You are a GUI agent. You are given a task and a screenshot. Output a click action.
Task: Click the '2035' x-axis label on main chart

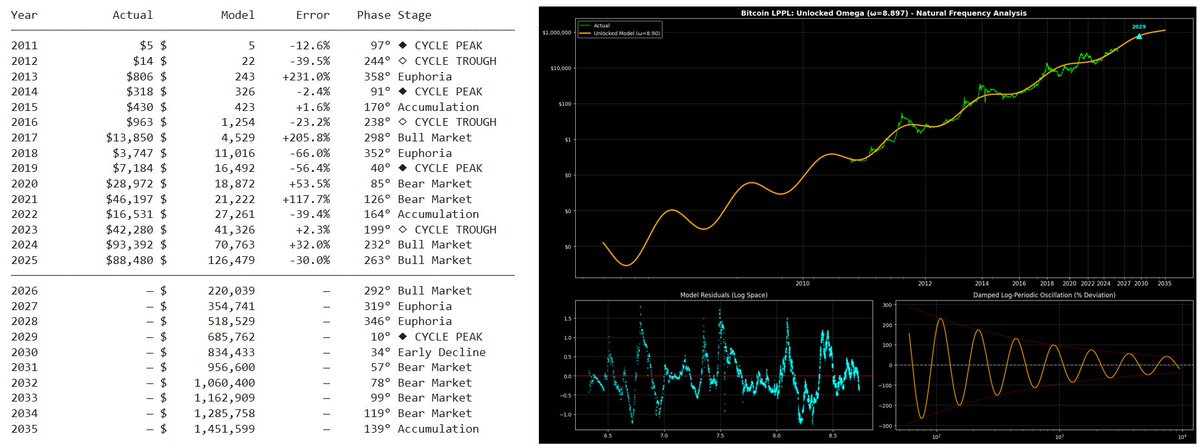coord(1165,282)
